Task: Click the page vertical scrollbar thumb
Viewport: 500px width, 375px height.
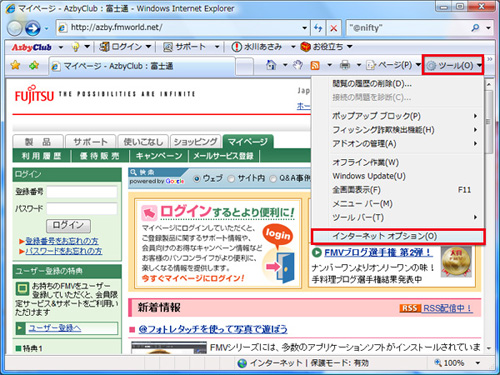Action: pos(488,122)
